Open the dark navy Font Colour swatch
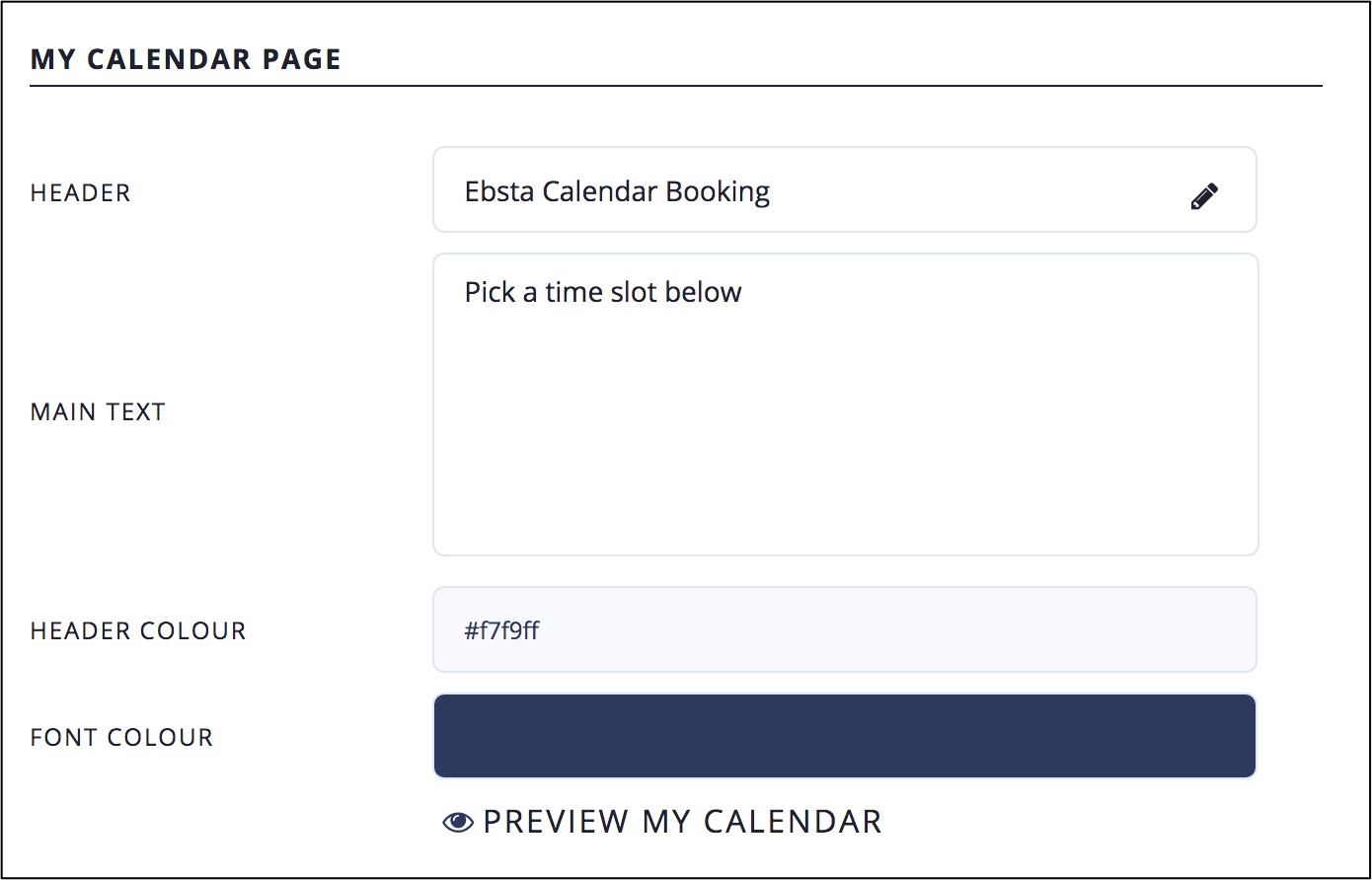 pyautogui.click(x=845, y=736)
